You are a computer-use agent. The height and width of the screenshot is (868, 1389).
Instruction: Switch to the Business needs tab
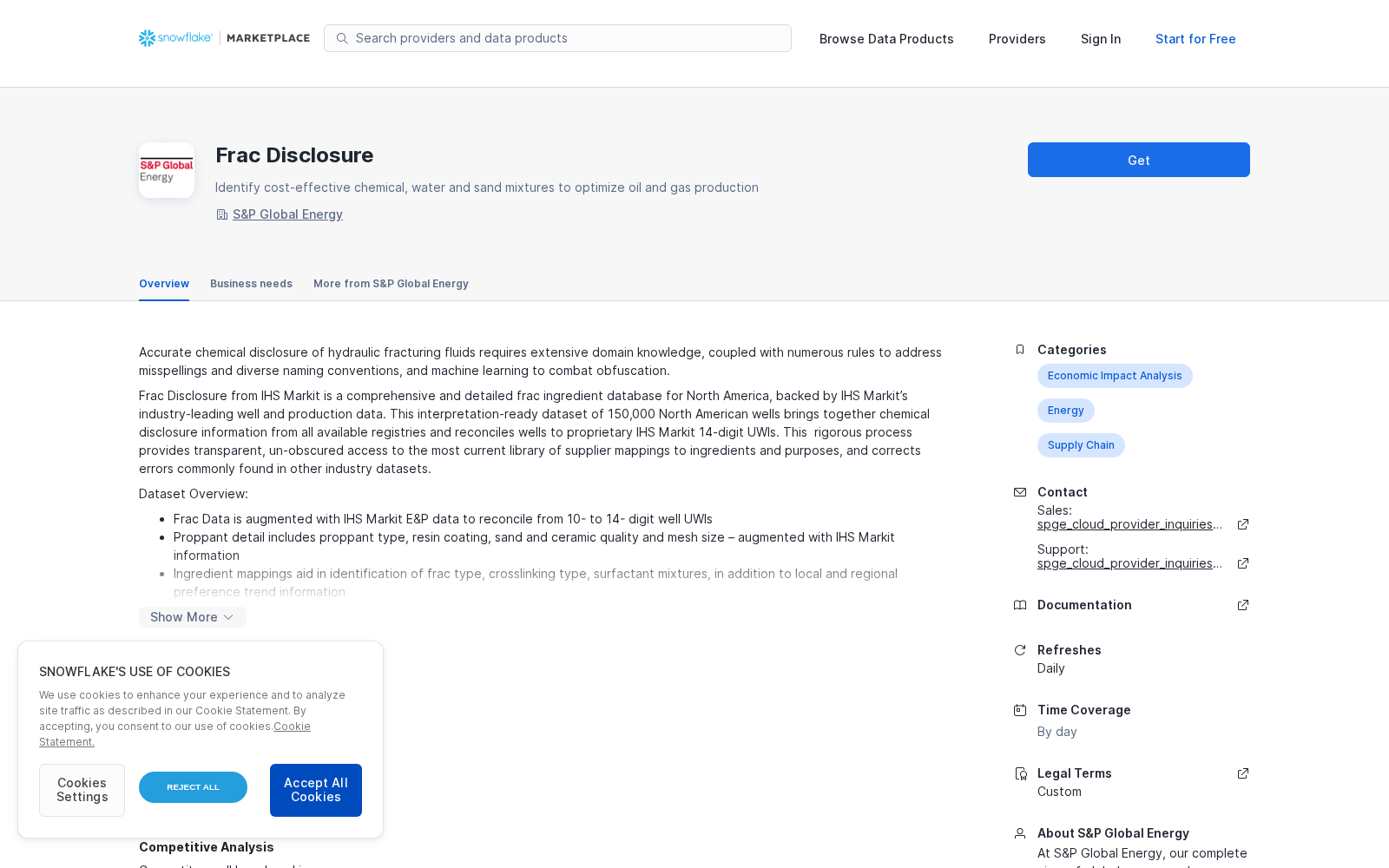click(x=251, y=284)
